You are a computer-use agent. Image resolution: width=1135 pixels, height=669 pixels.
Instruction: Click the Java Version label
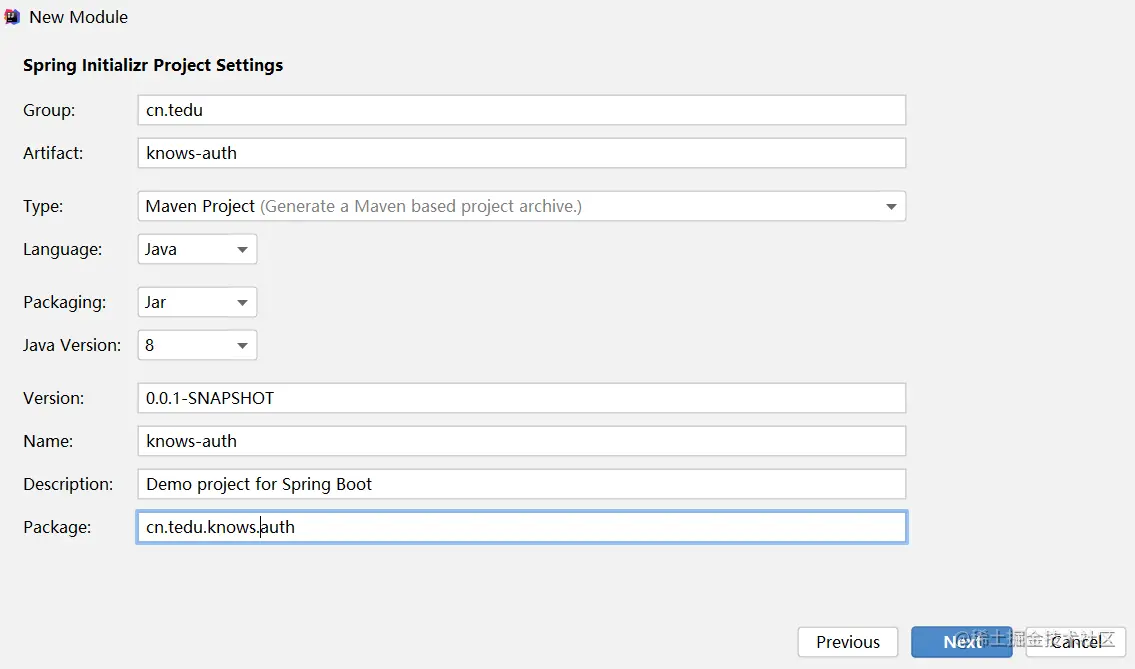click(x=72, y=345)
